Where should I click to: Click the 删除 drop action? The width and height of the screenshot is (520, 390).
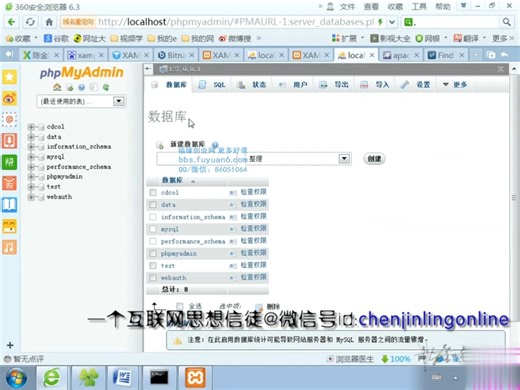[x=273, y=306]
